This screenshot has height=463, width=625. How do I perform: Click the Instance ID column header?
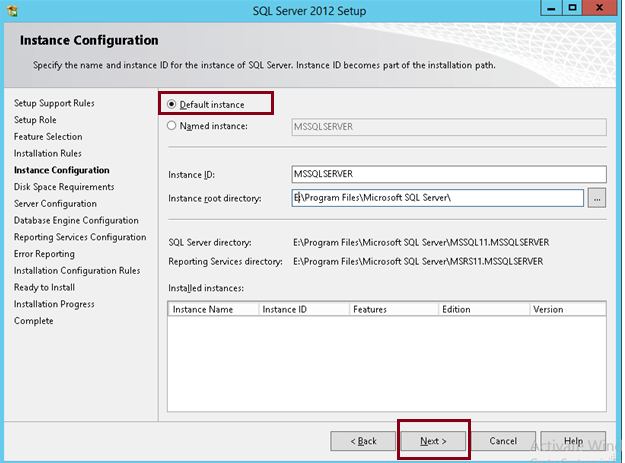(304, 310)
